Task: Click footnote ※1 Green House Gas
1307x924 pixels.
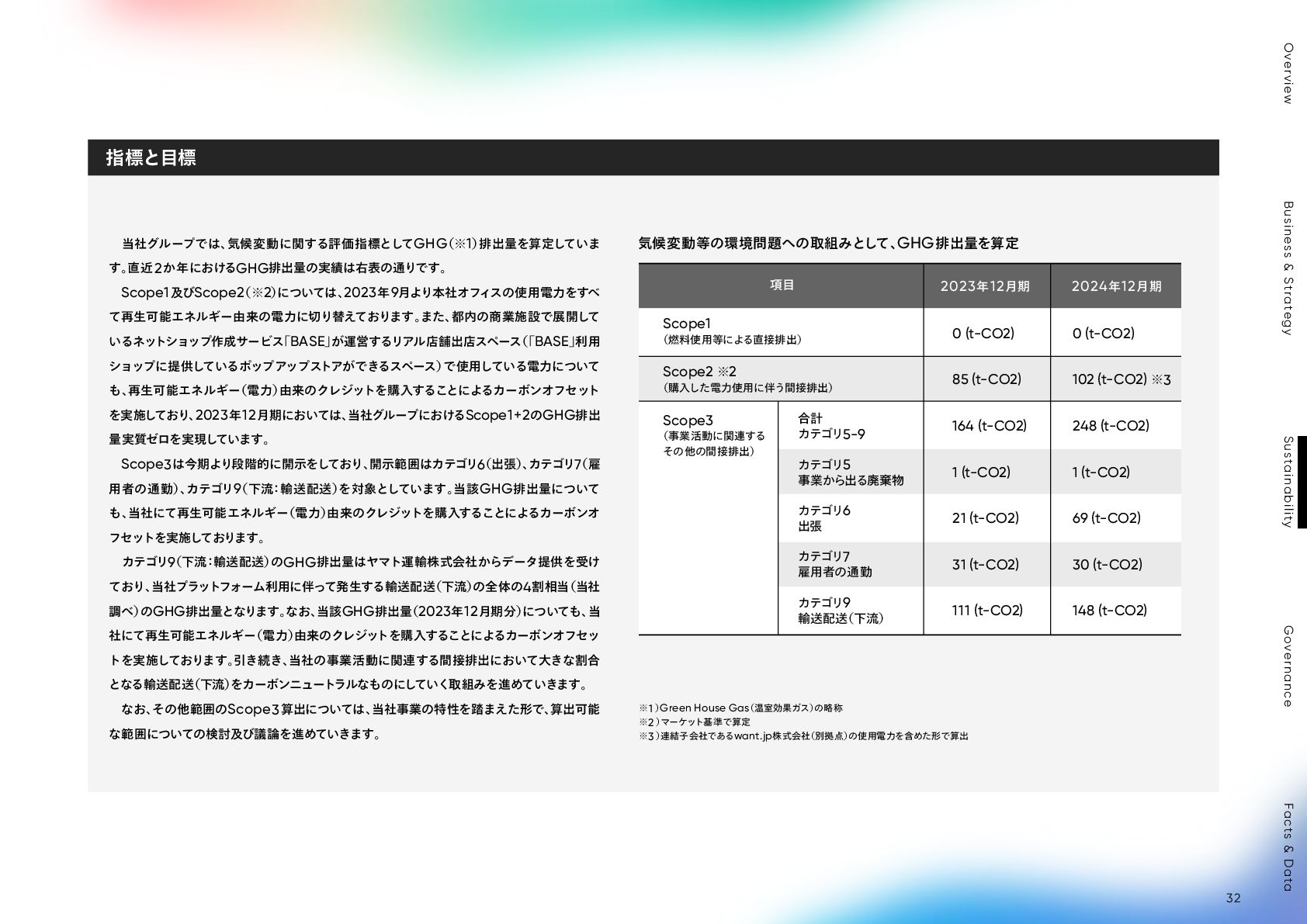Action: tap(740, 708)
